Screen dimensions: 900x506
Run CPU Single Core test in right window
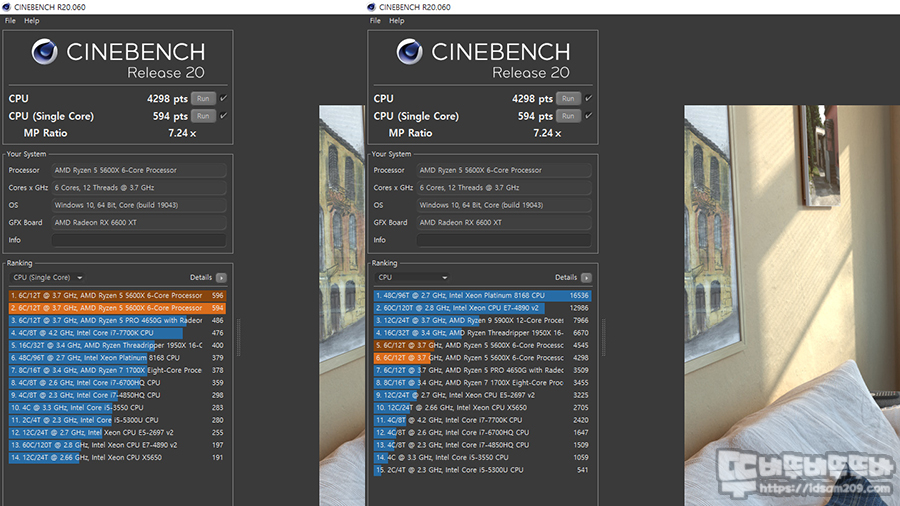point(568,116)
